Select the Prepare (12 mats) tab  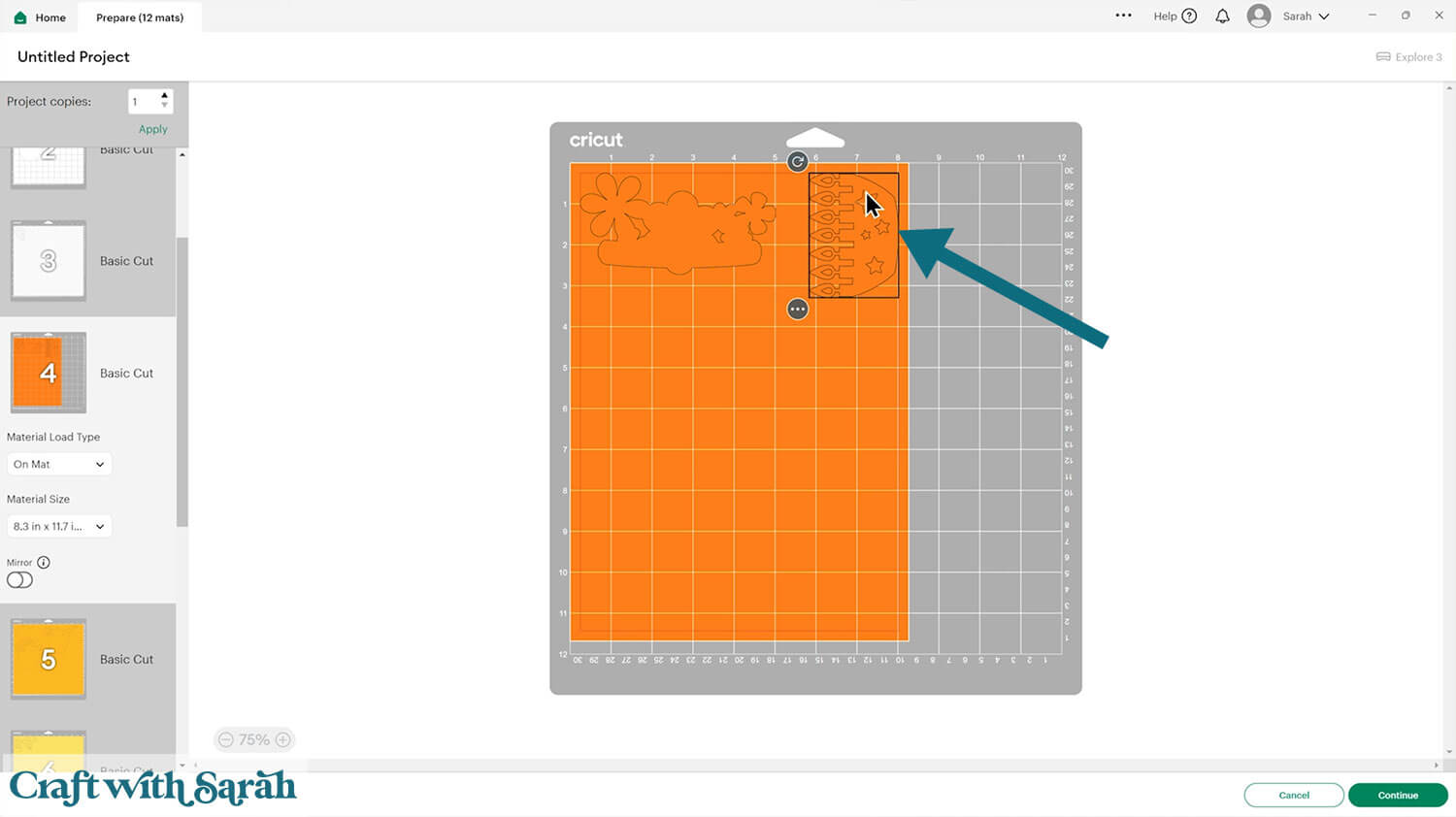tap(140, 17)
